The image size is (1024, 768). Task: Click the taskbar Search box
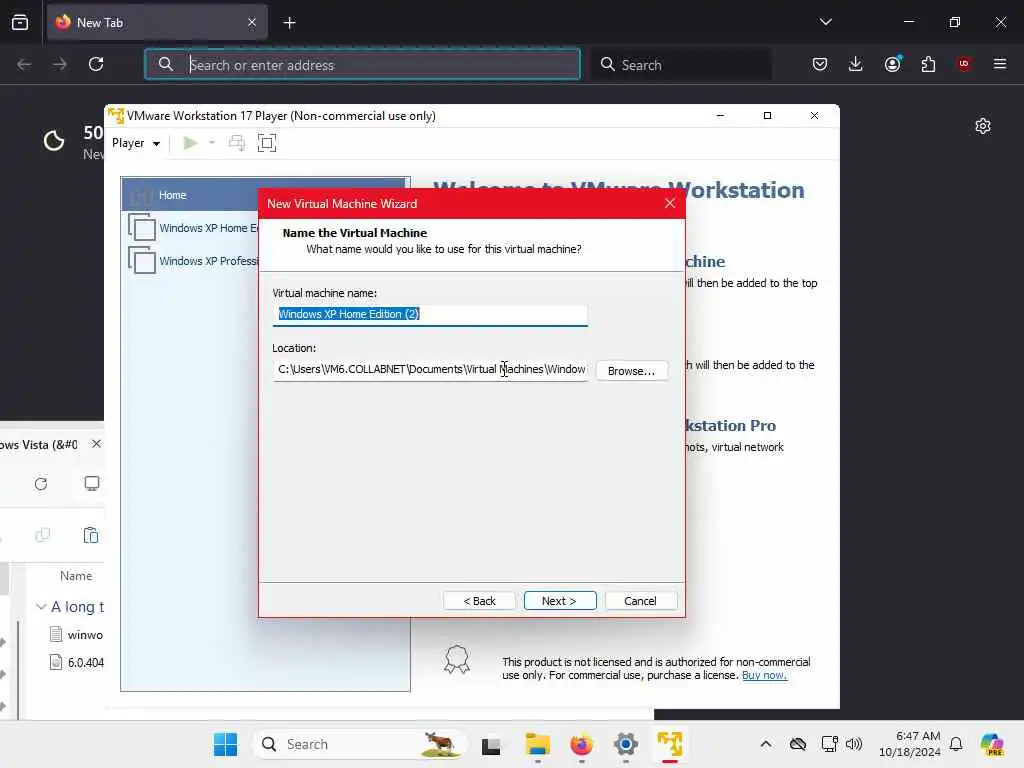click(x=360, y=744)
